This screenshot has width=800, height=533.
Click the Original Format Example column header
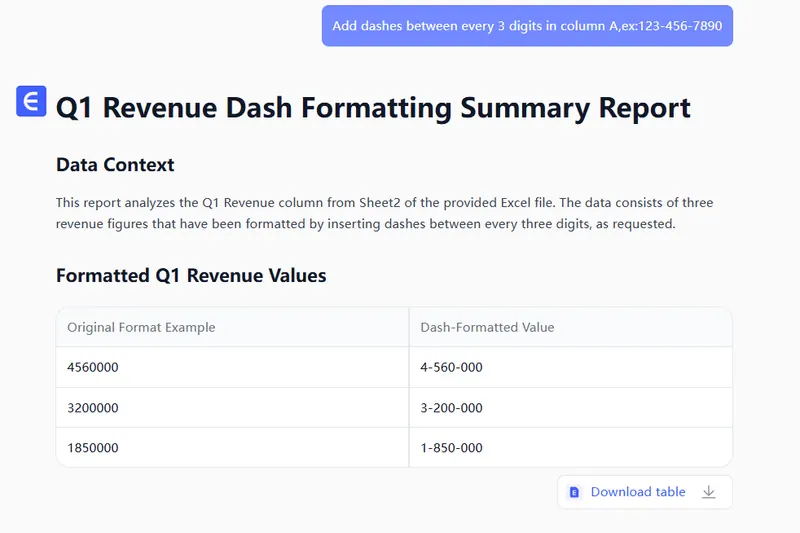point(141,327)
